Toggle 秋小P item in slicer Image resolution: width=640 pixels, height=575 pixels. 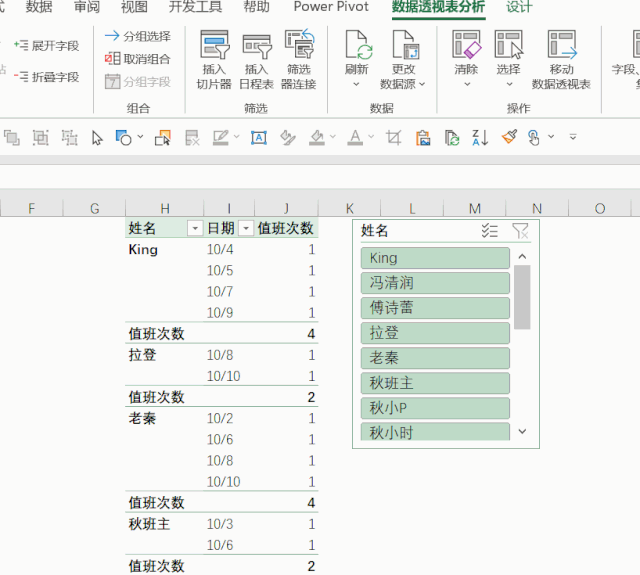(435, 408)
